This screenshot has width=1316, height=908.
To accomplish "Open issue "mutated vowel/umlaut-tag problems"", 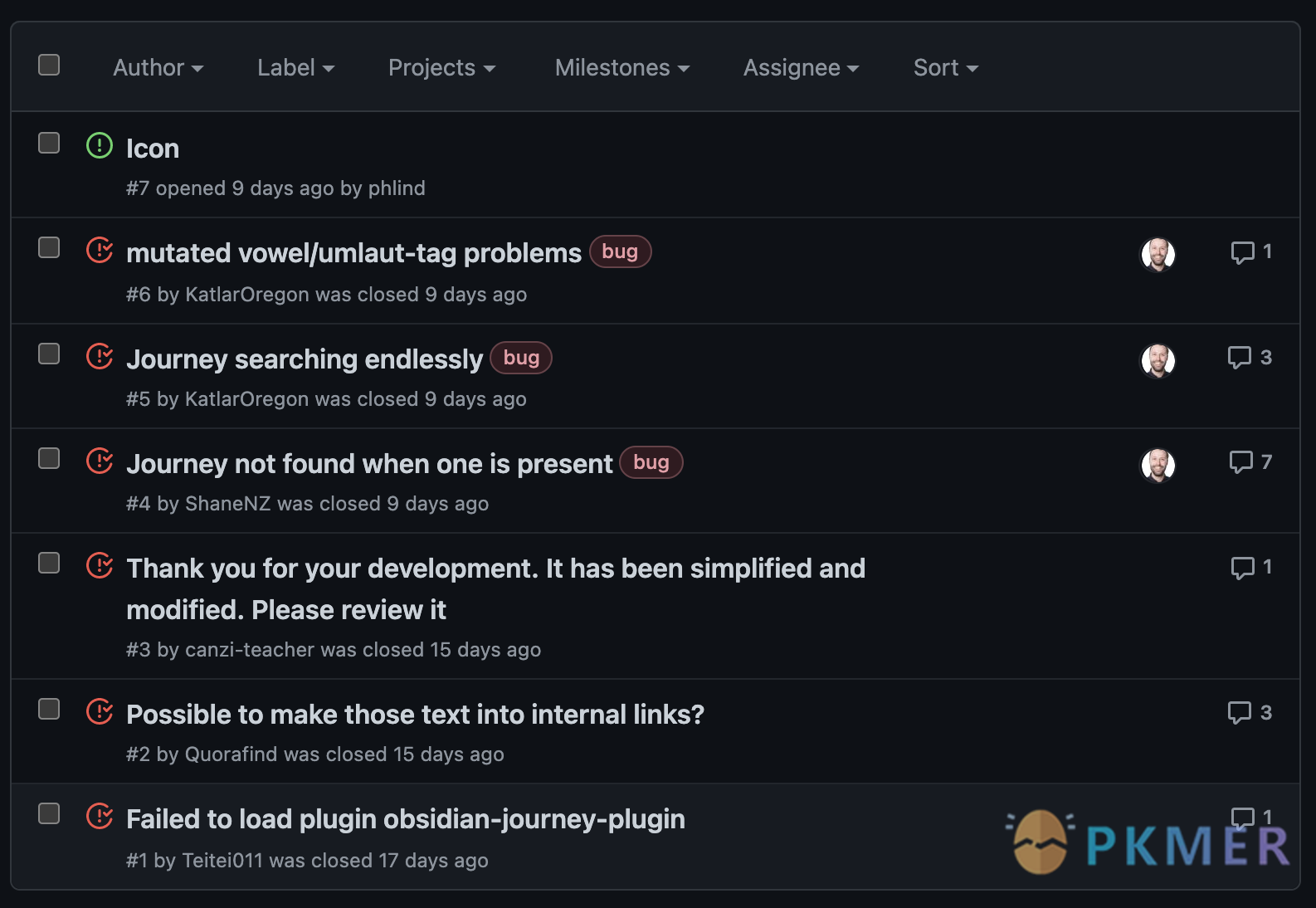I will point(353,253).
